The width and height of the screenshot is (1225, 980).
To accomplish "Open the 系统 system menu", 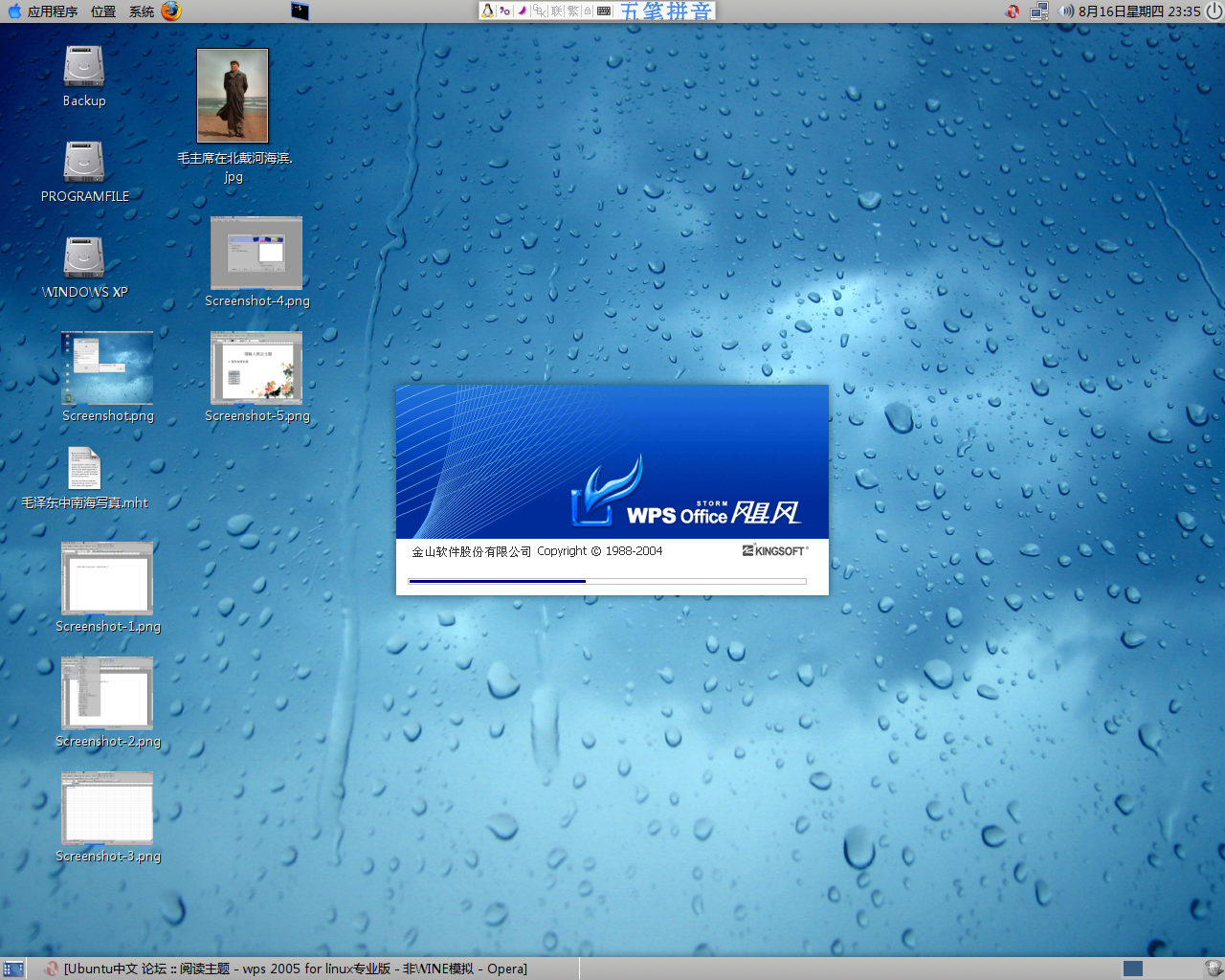I will tap(142, 11).
